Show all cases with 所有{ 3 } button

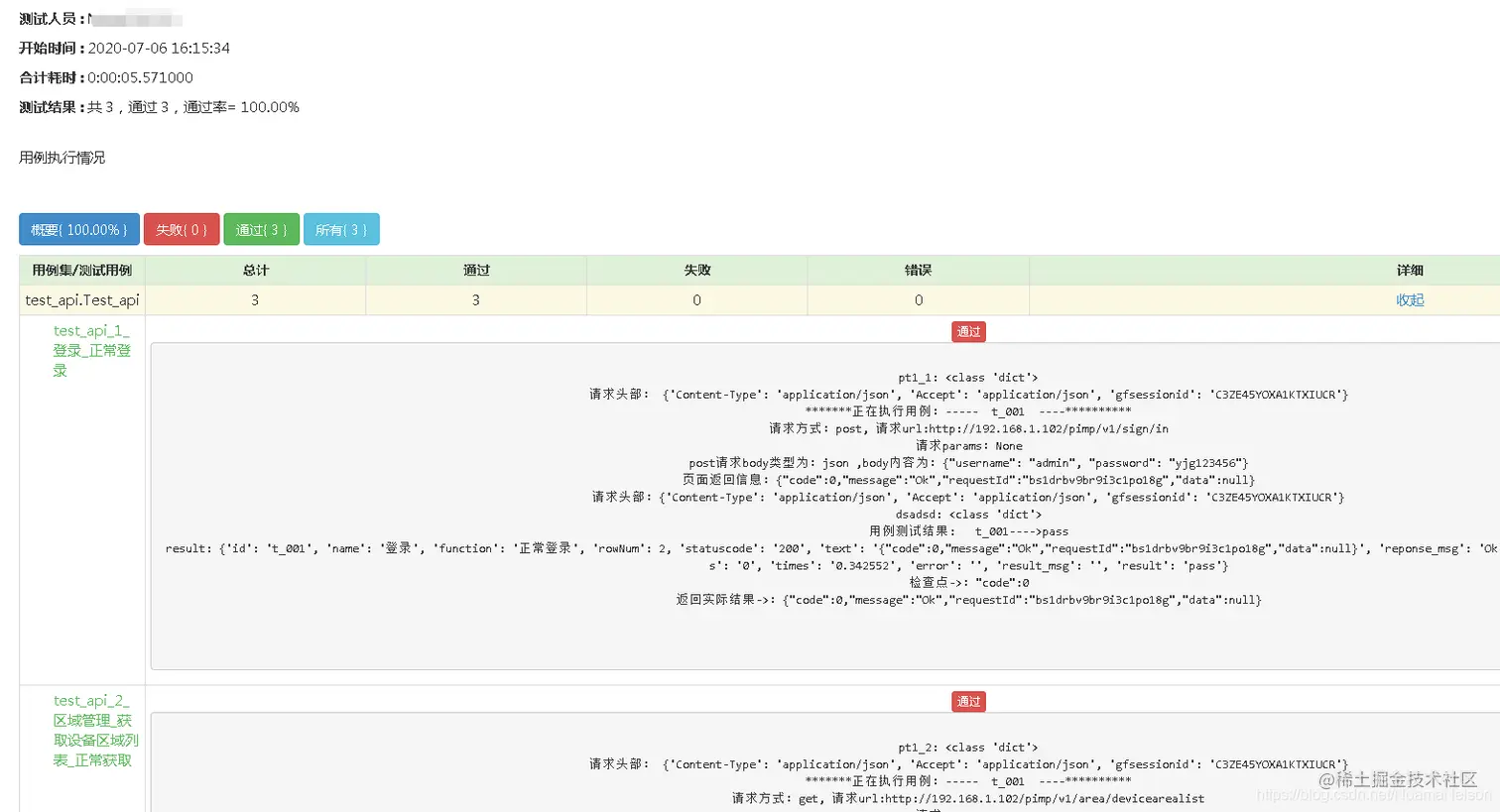coord(341,229)
